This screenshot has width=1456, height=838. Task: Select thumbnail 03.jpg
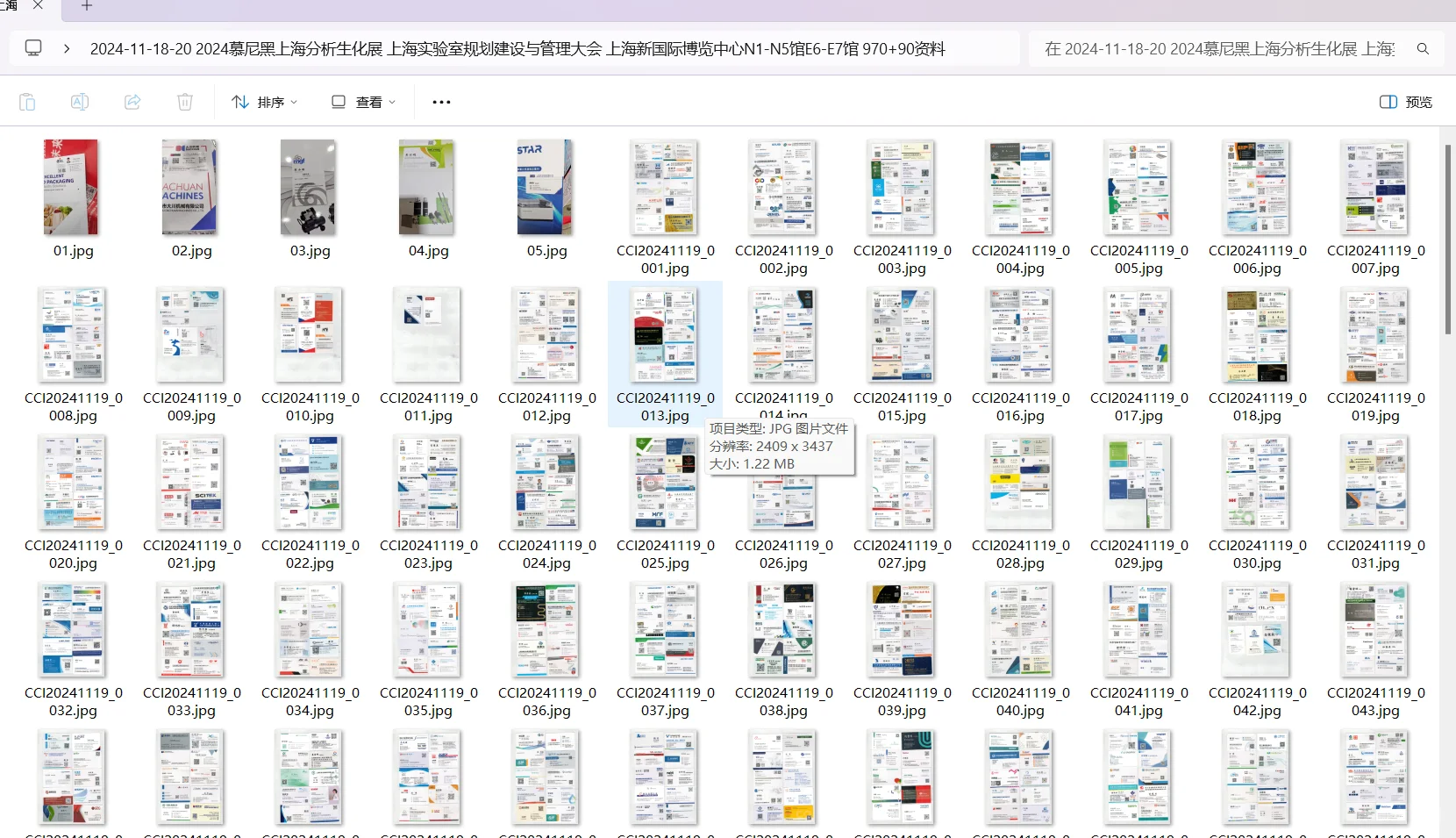308,187
